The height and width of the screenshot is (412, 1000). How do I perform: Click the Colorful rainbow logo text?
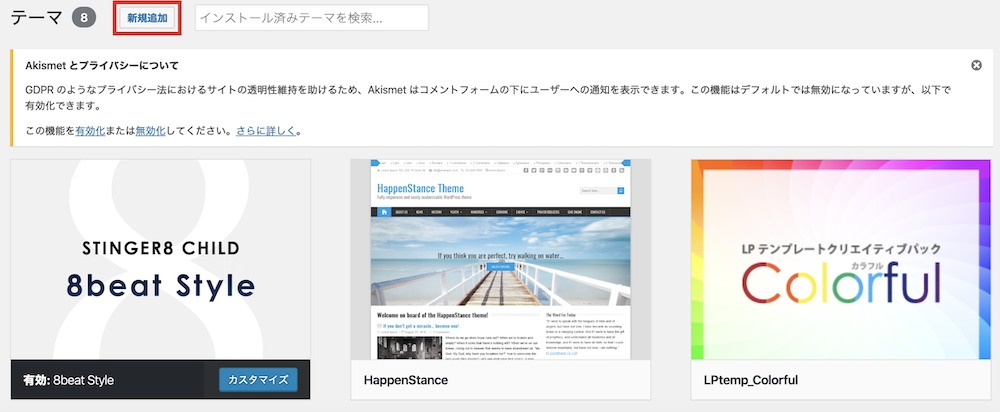click(x=841, y=283)
